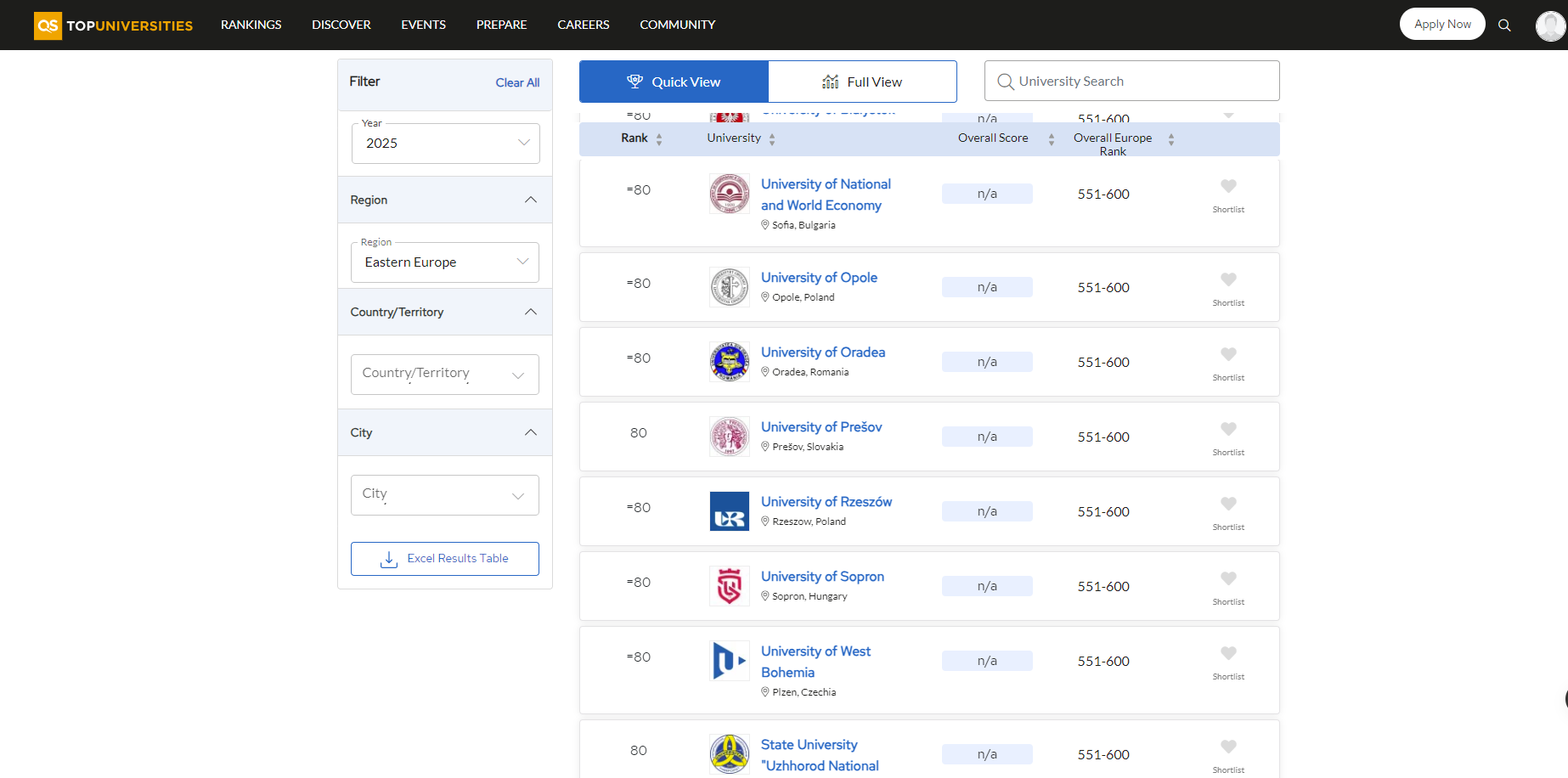Click the Plzen, Czechia location text
Screen dimensions: 1568x778
(804, 692)
